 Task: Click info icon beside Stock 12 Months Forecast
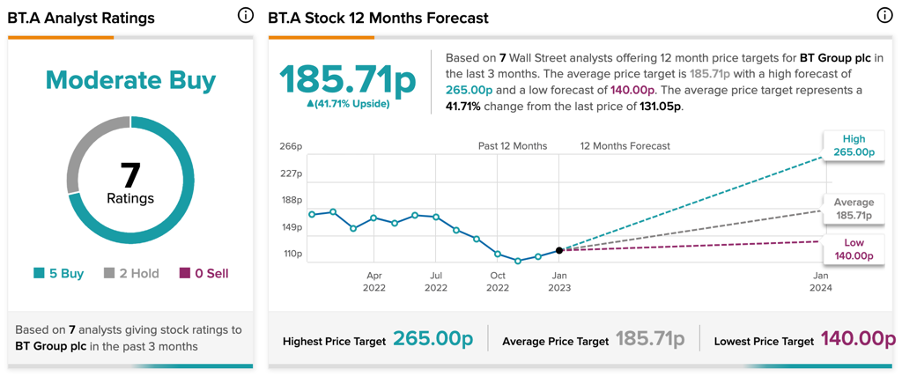[884, 16]
